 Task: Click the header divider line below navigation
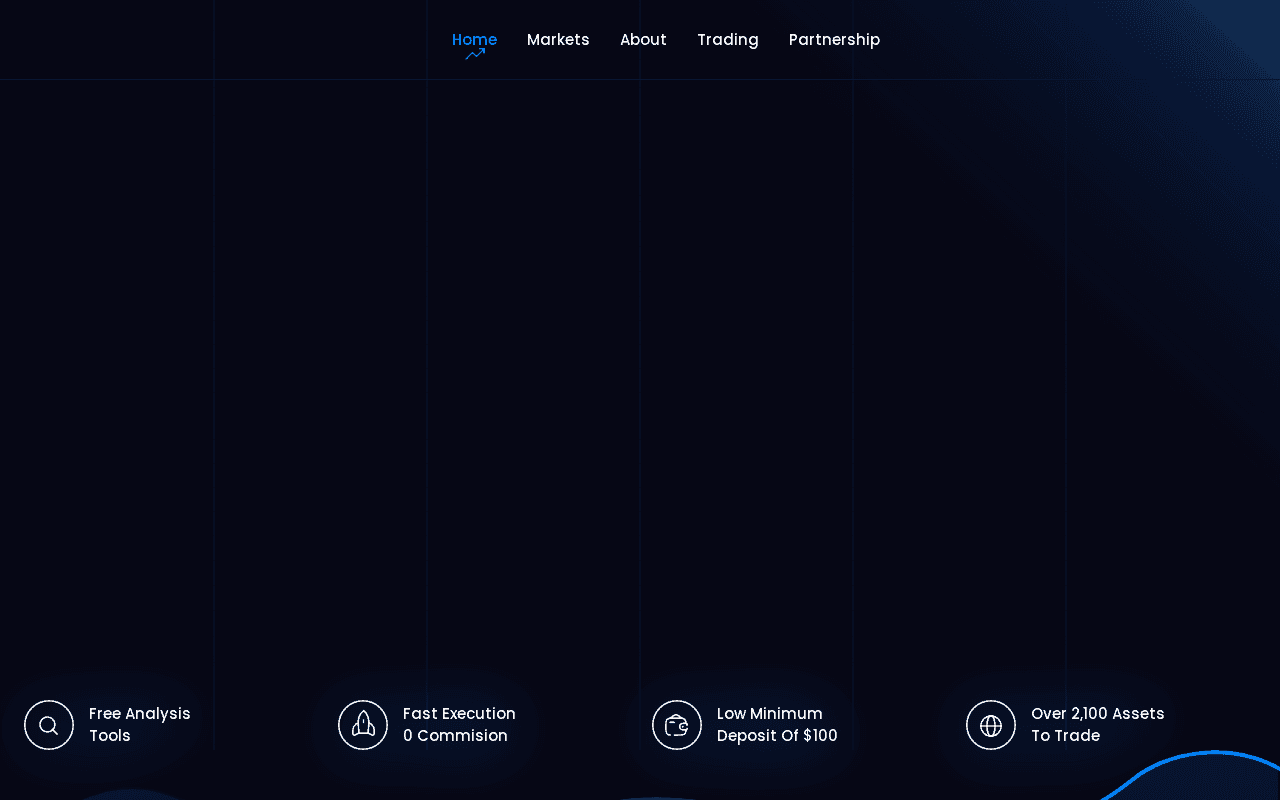tap(640, 79)
